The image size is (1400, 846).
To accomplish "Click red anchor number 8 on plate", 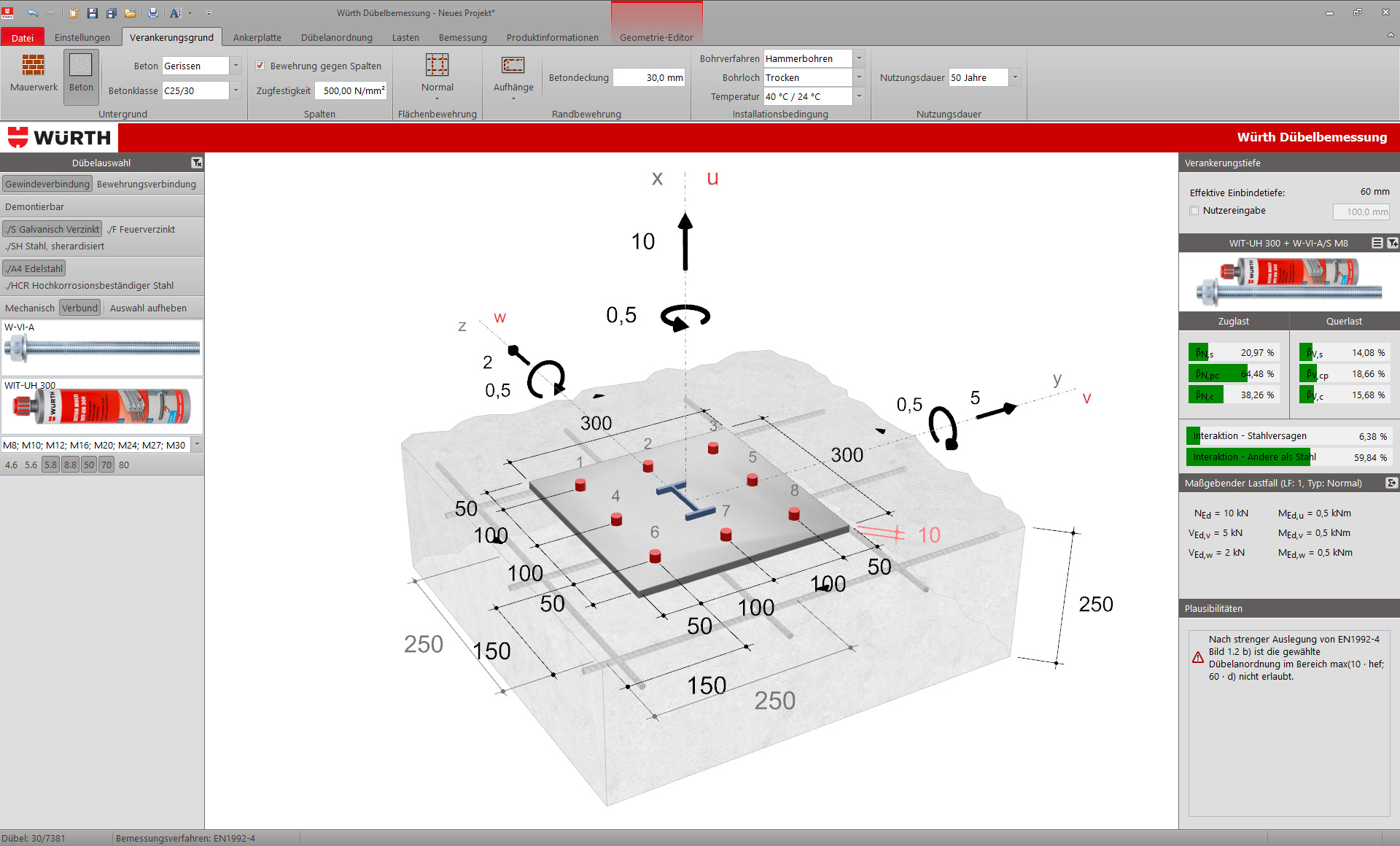I will click(x=794, y=514).
